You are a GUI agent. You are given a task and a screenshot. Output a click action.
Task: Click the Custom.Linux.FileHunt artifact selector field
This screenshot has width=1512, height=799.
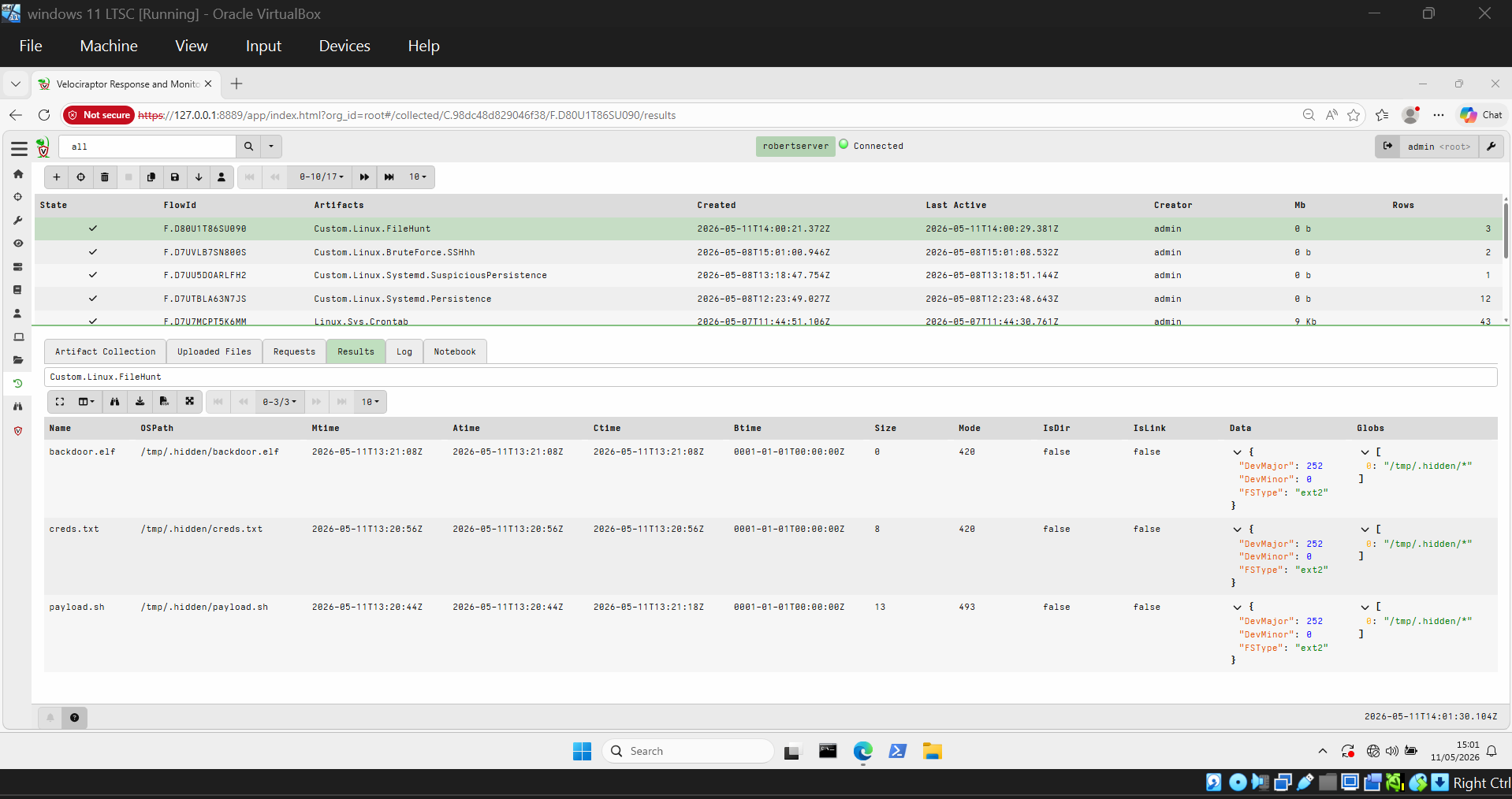pos(770,377)
